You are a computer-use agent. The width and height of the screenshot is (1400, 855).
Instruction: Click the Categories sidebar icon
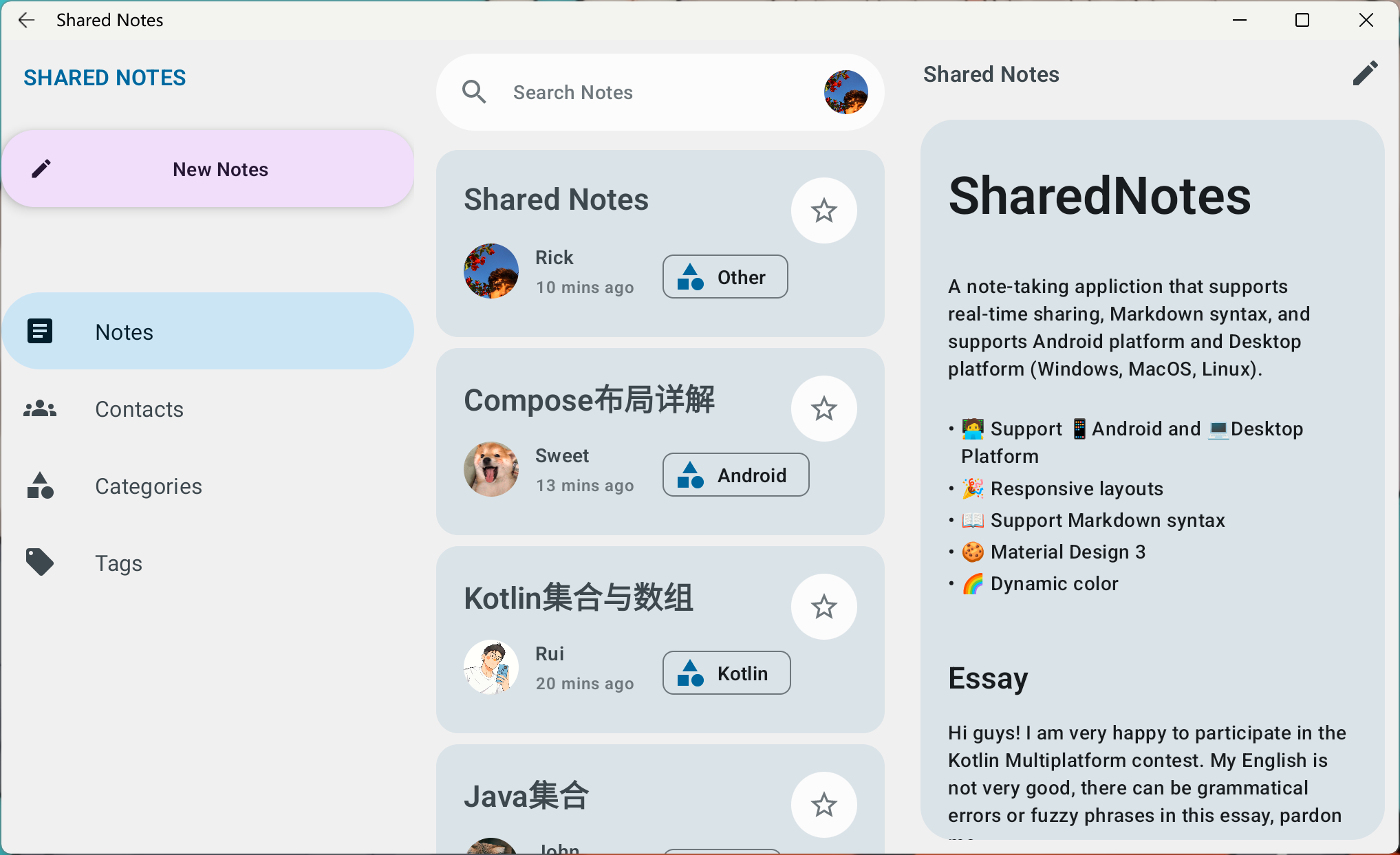(40, 486)
